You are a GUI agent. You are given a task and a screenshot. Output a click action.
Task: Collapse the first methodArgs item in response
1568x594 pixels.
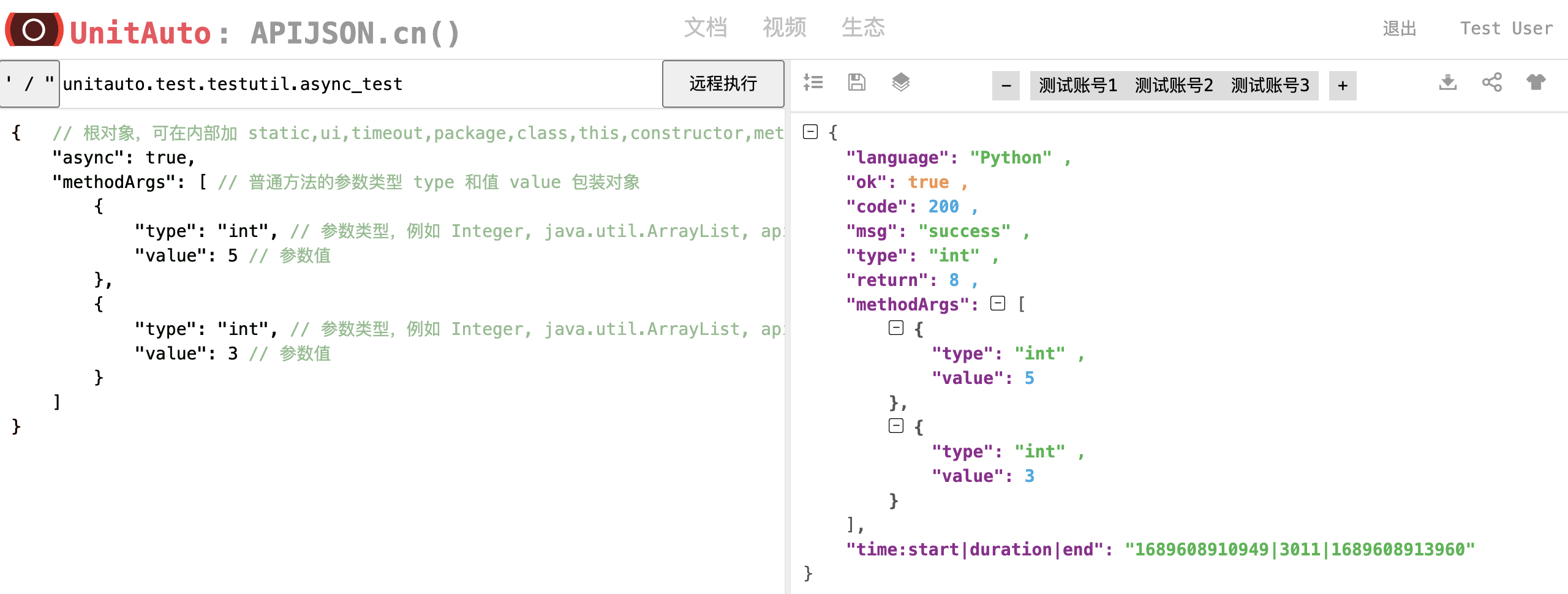pos(895,328)
